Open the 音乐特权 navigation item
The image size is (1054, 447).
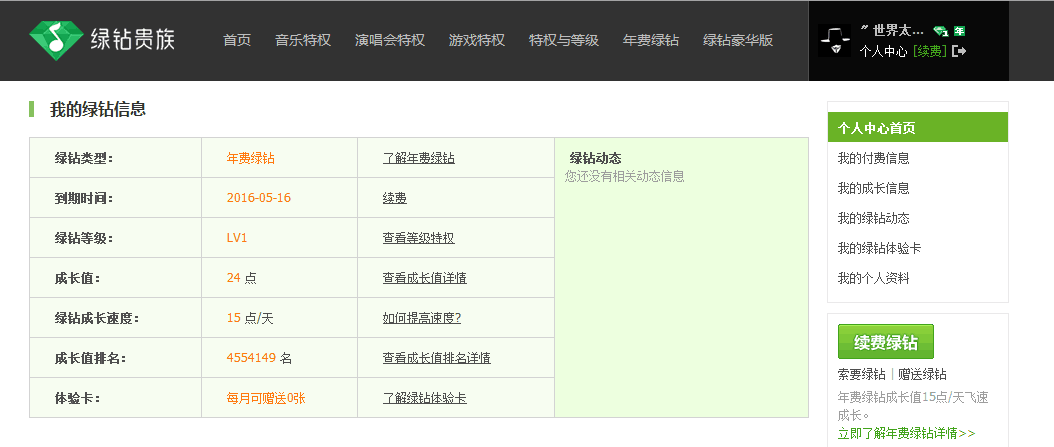coord(303,40)
